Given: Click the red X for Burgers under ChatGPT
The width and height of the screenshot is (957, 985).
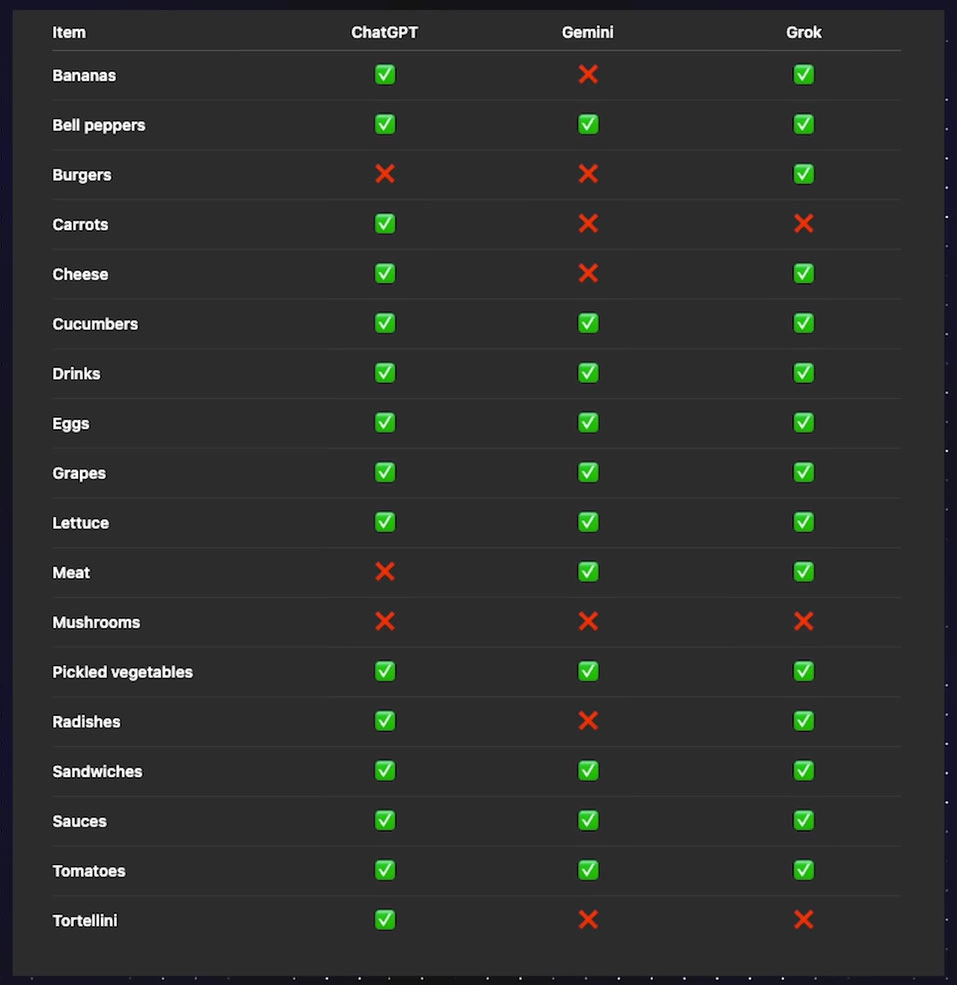Looking at the screenshot, I should pos(385,174).
